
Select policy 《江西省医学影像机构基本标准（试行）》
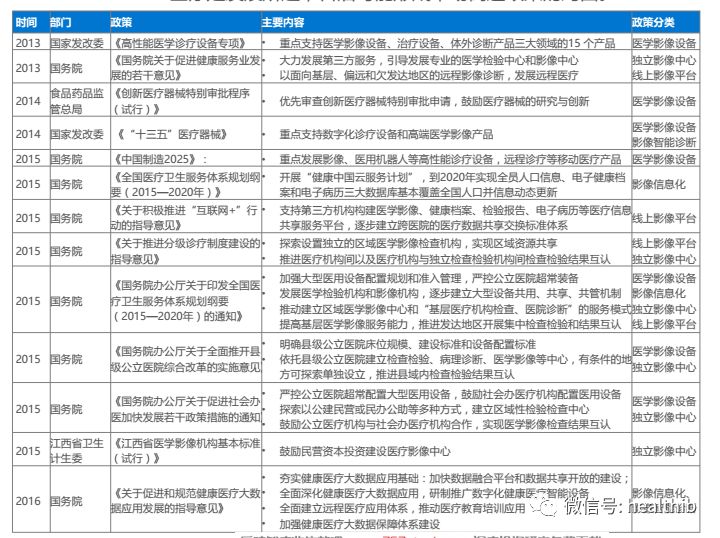pos(186,450)
